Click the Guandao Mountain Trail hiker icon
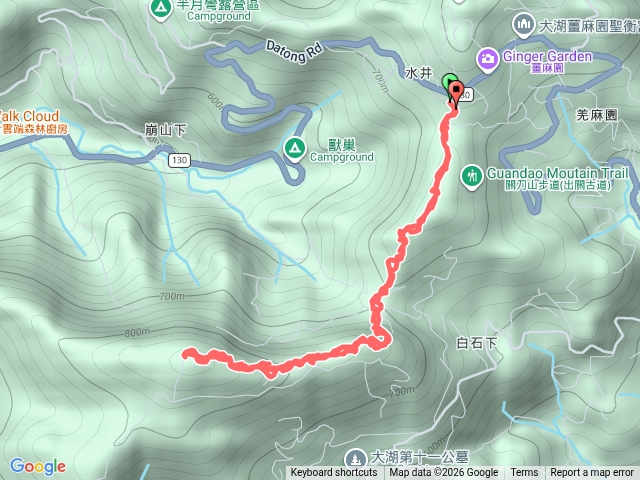640x480 pixels. coord(472,177)
